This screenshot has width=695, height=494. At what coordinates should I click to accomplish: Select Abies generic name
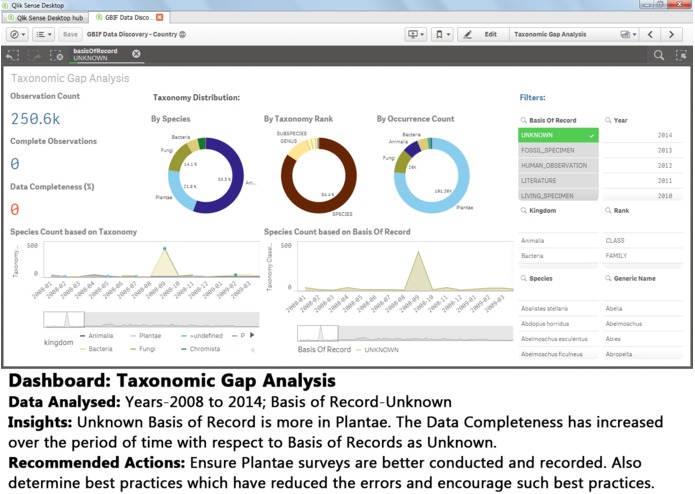pos(643,338)
